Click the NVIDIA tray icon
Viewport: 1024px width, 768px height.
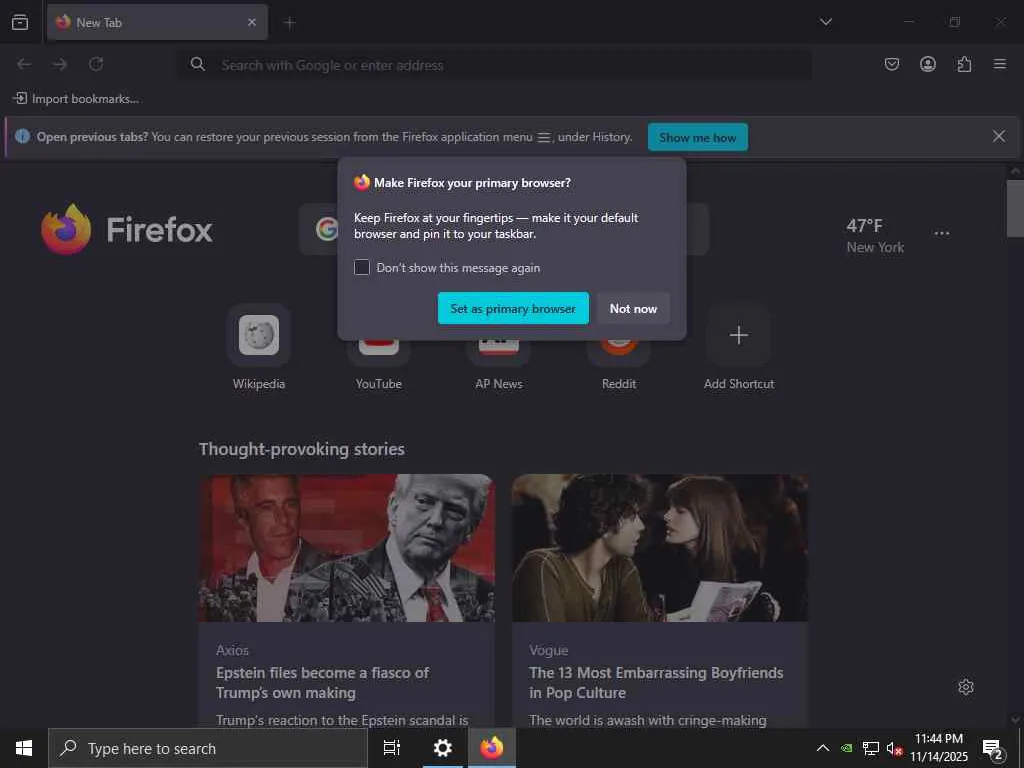pyautogui.click(x=846, y=748)
